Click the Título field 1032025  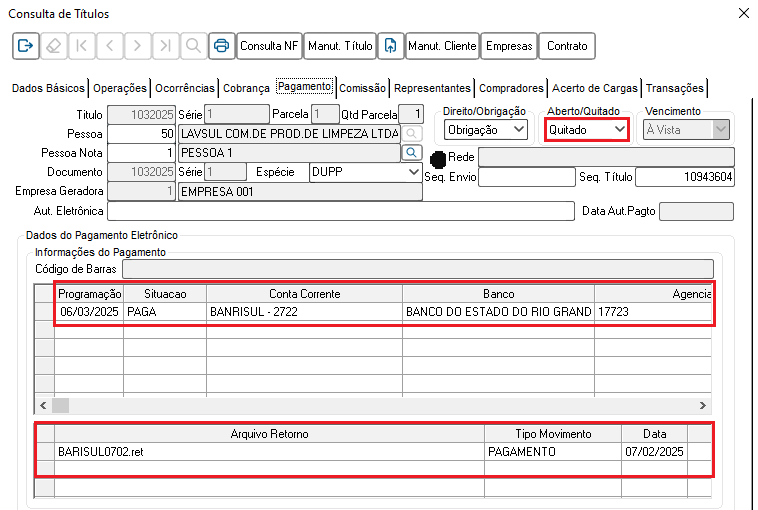(x=141, y=115)
